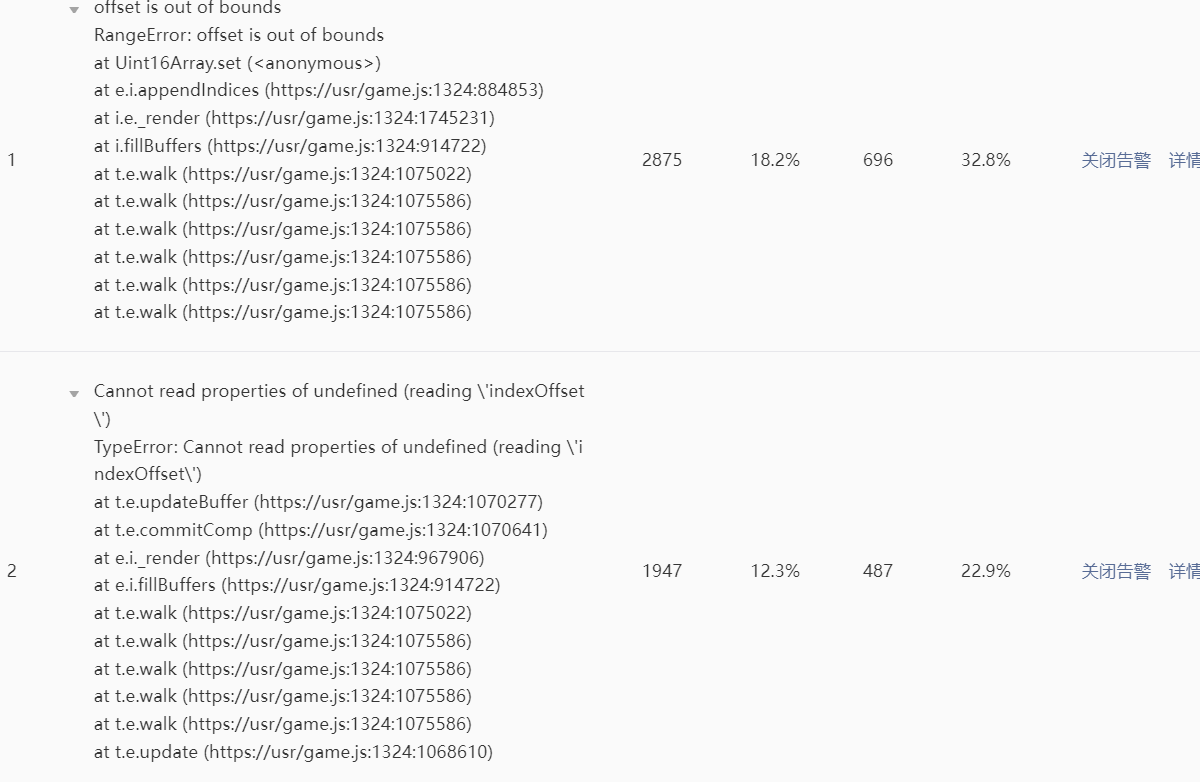The height and width of the screenshot is (782, 1200).
Task: Select the t.e.commitComp stack frame
Action: (320, 530)
